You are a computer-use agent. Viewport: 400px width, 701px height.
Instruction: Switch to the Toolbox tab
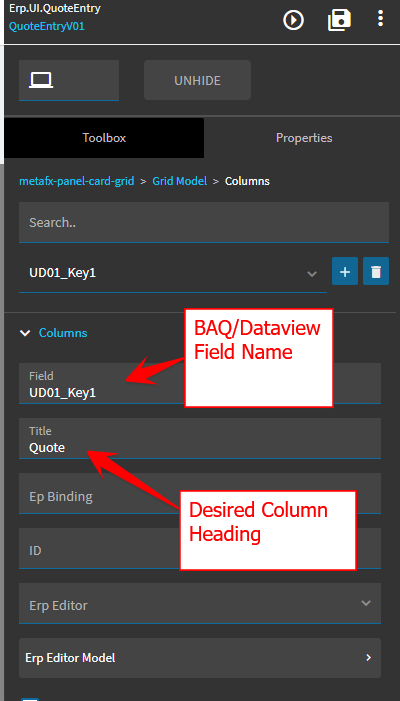click(x=104, y=138)
